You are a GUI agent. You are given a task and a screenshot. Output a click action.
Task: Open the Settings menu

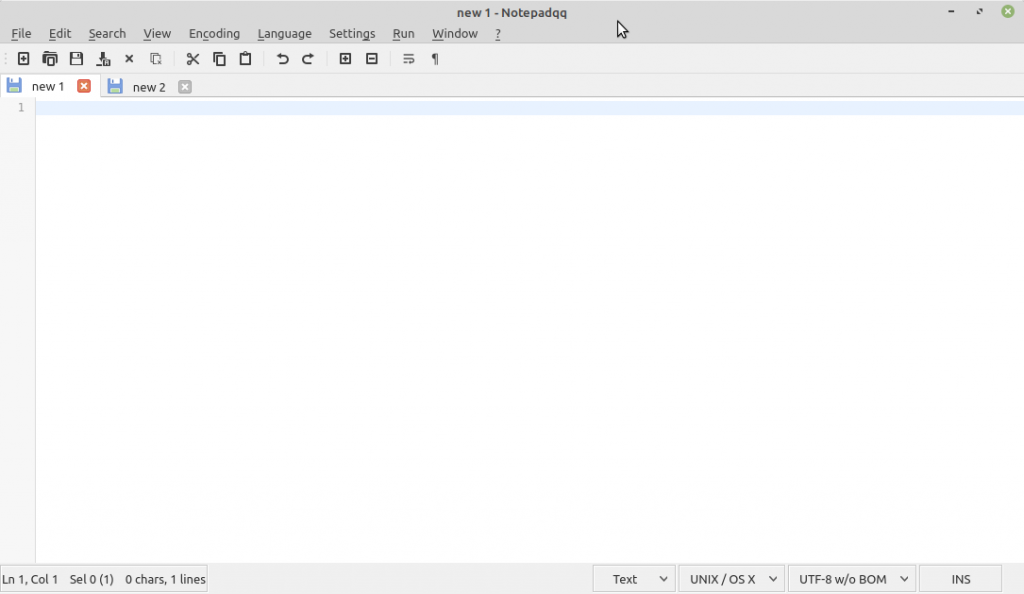pyautogui.click(x=352, y=33)
